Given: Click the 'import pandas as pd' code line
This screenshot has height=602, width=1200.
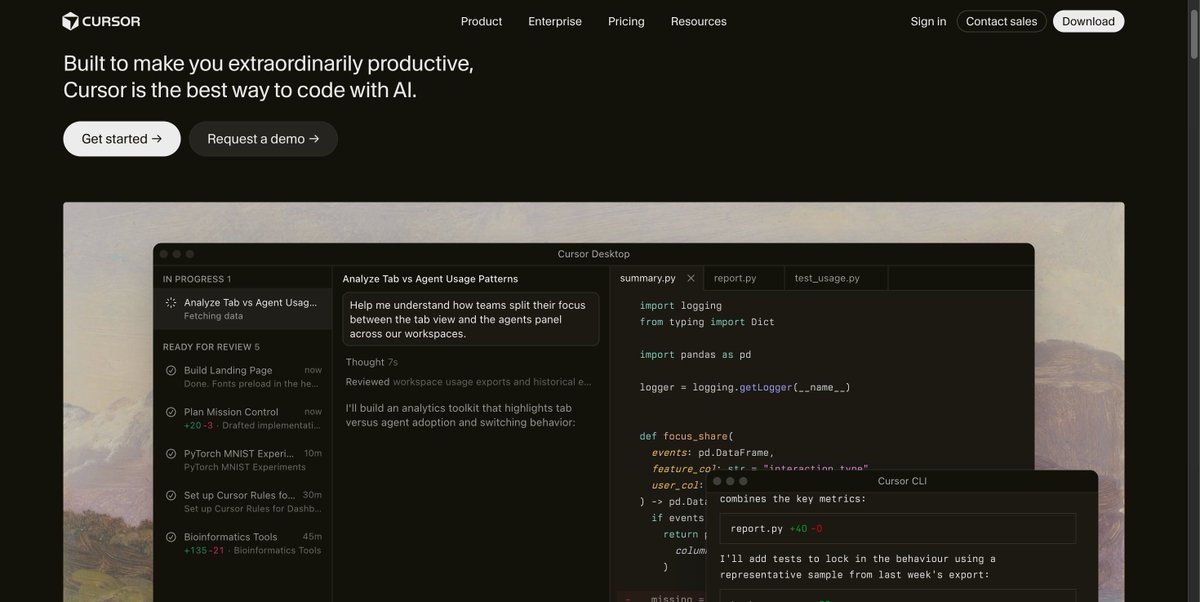Looking at the screenshot, I should point(696,354).
